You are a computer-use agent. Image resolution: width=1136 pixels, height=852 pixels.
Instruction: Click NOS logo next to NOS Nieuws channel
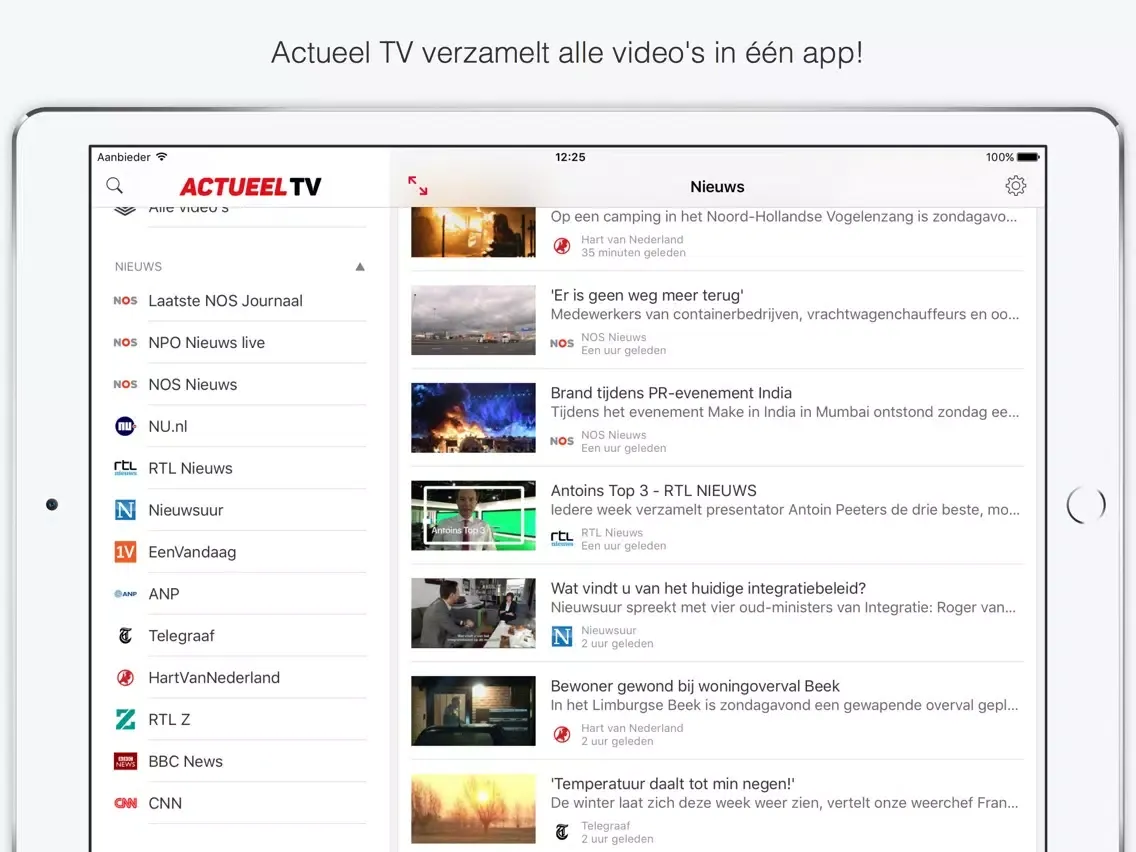[125, 385]
